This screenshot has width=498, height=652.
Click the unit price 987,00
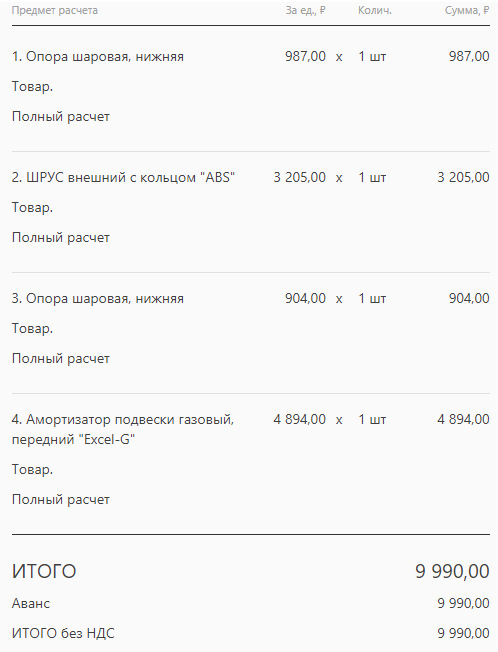(x=305, y=56)
